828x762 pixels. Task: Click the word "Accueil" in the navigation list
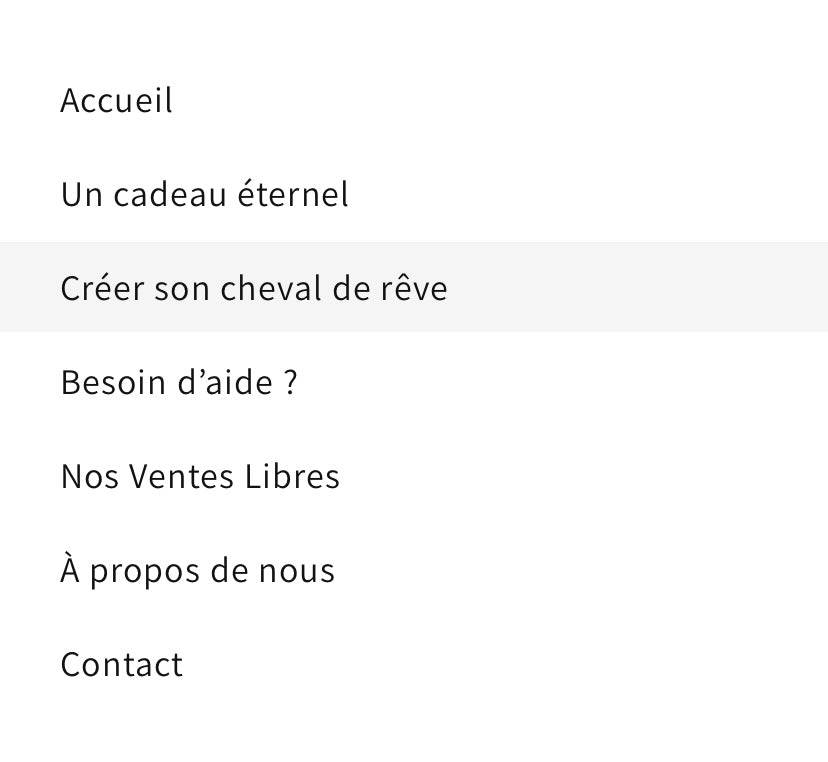tap(116, 100)
